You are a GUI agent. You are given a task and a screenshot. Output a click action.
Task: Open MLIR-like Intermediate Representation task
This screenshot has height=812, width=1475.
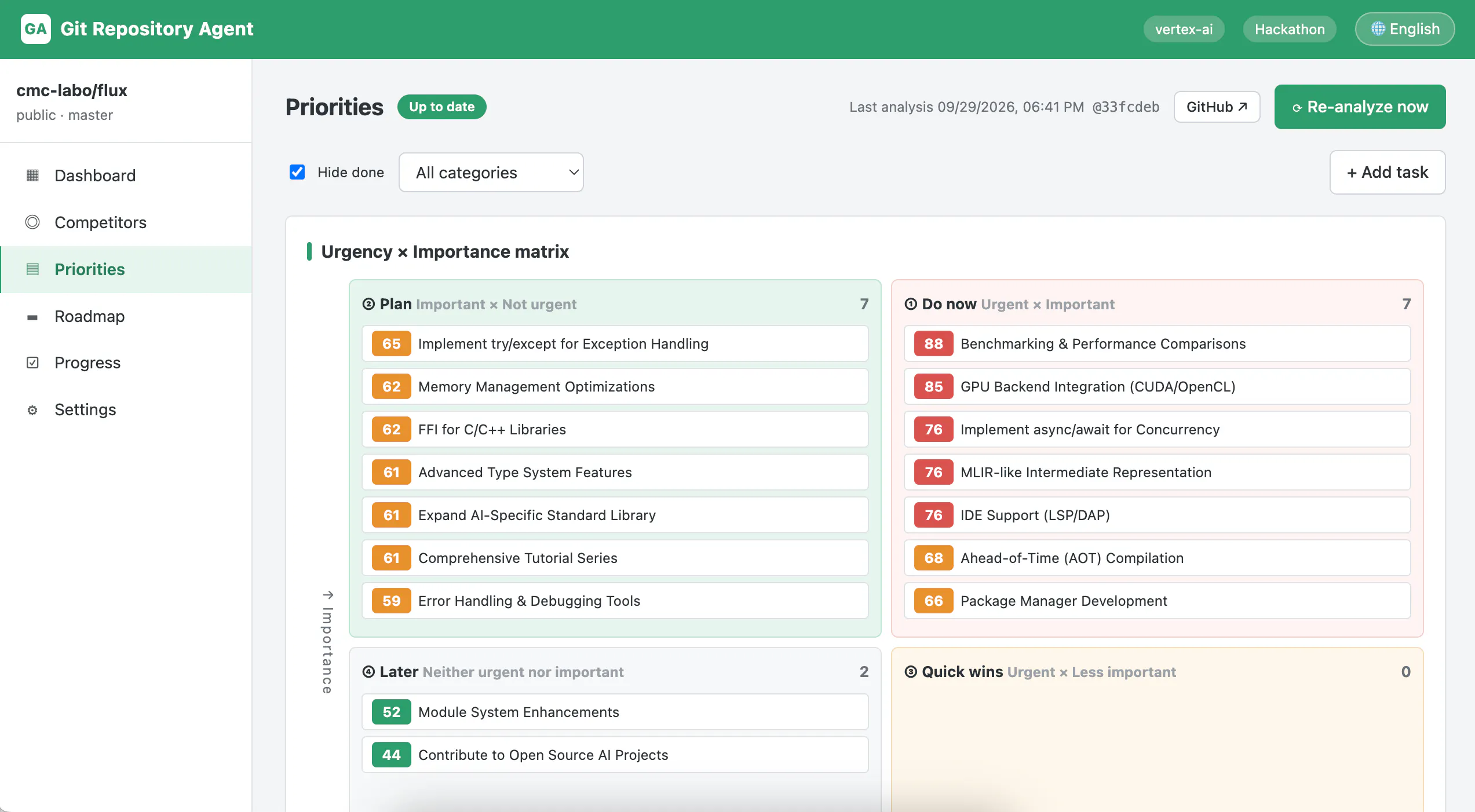point(1157,472)
